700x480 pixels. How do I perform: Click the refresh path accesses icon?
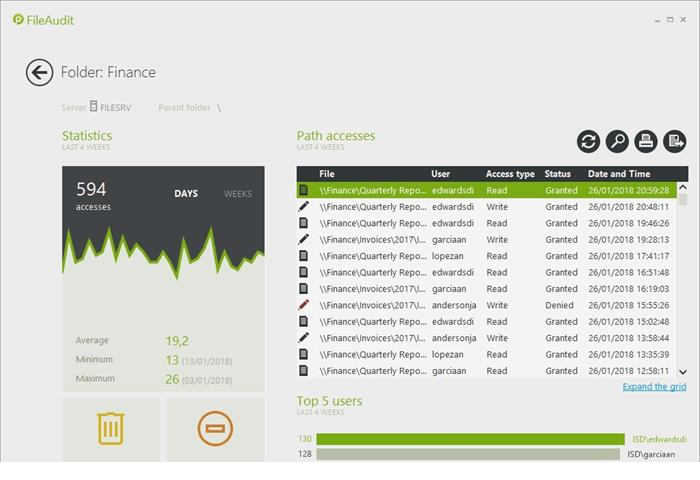click(588, 142)
